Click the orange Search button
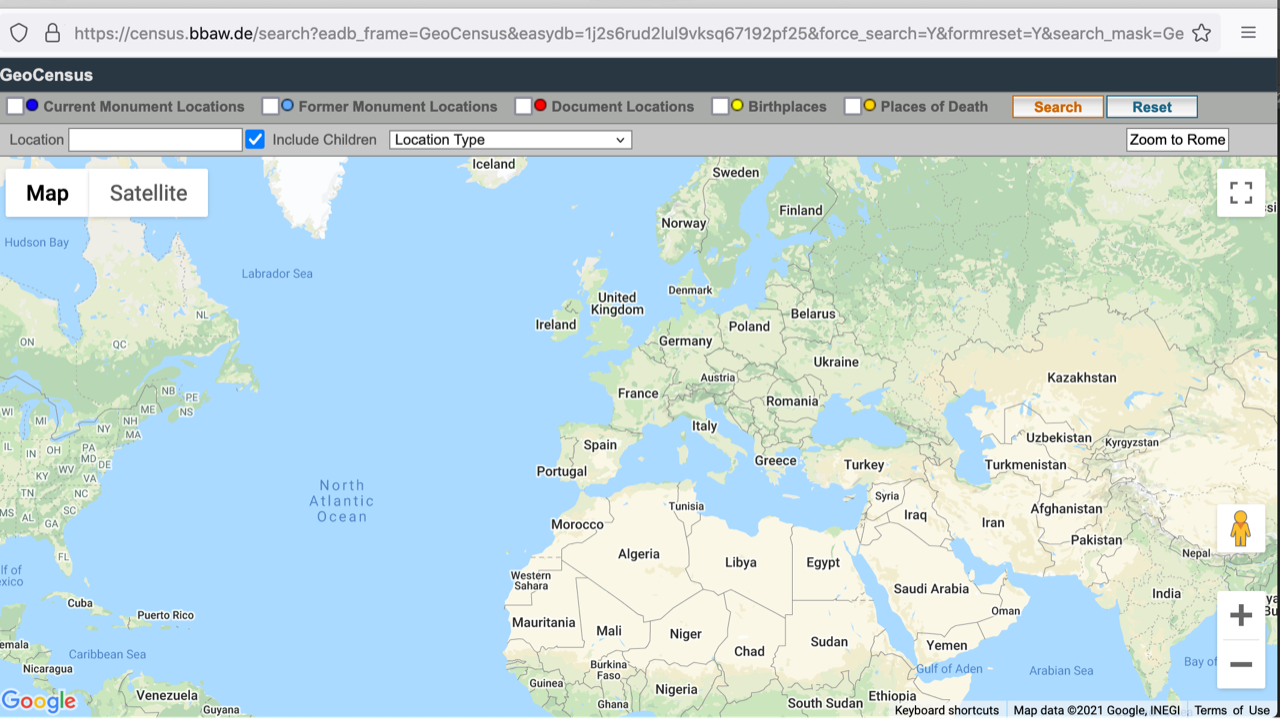This screenshot has width=1280, height=720. point(1058,107)
